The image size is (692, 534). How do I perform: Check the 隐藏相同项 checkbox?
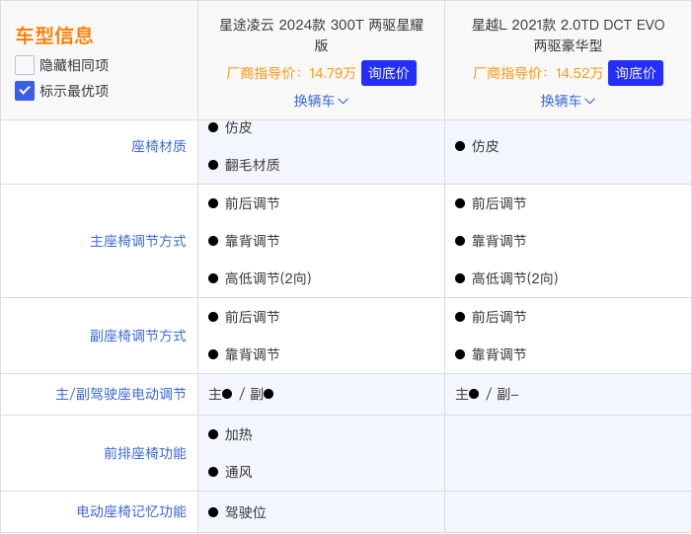point(25,65)
